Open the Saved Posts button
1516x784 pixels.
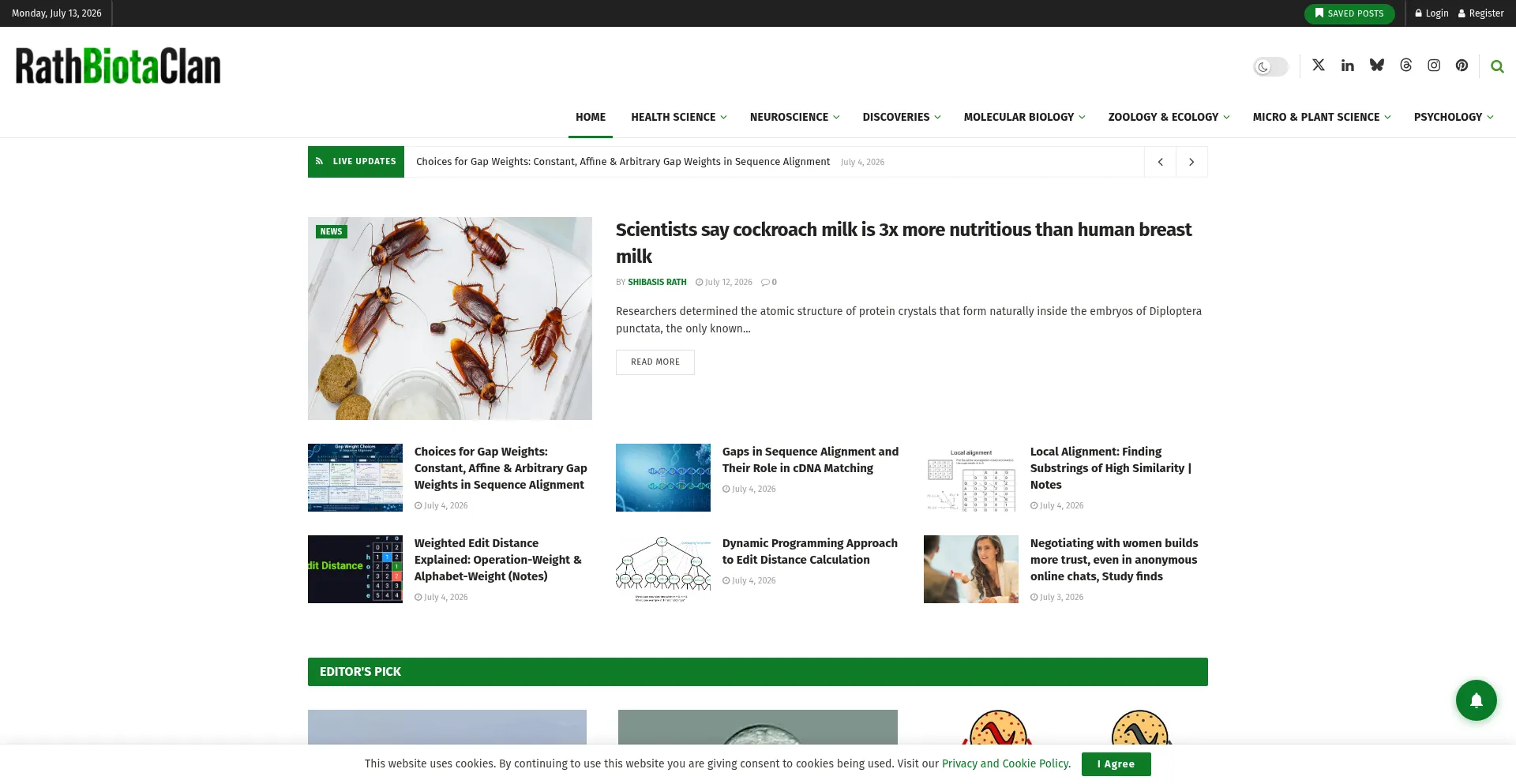coord(1349,13)
